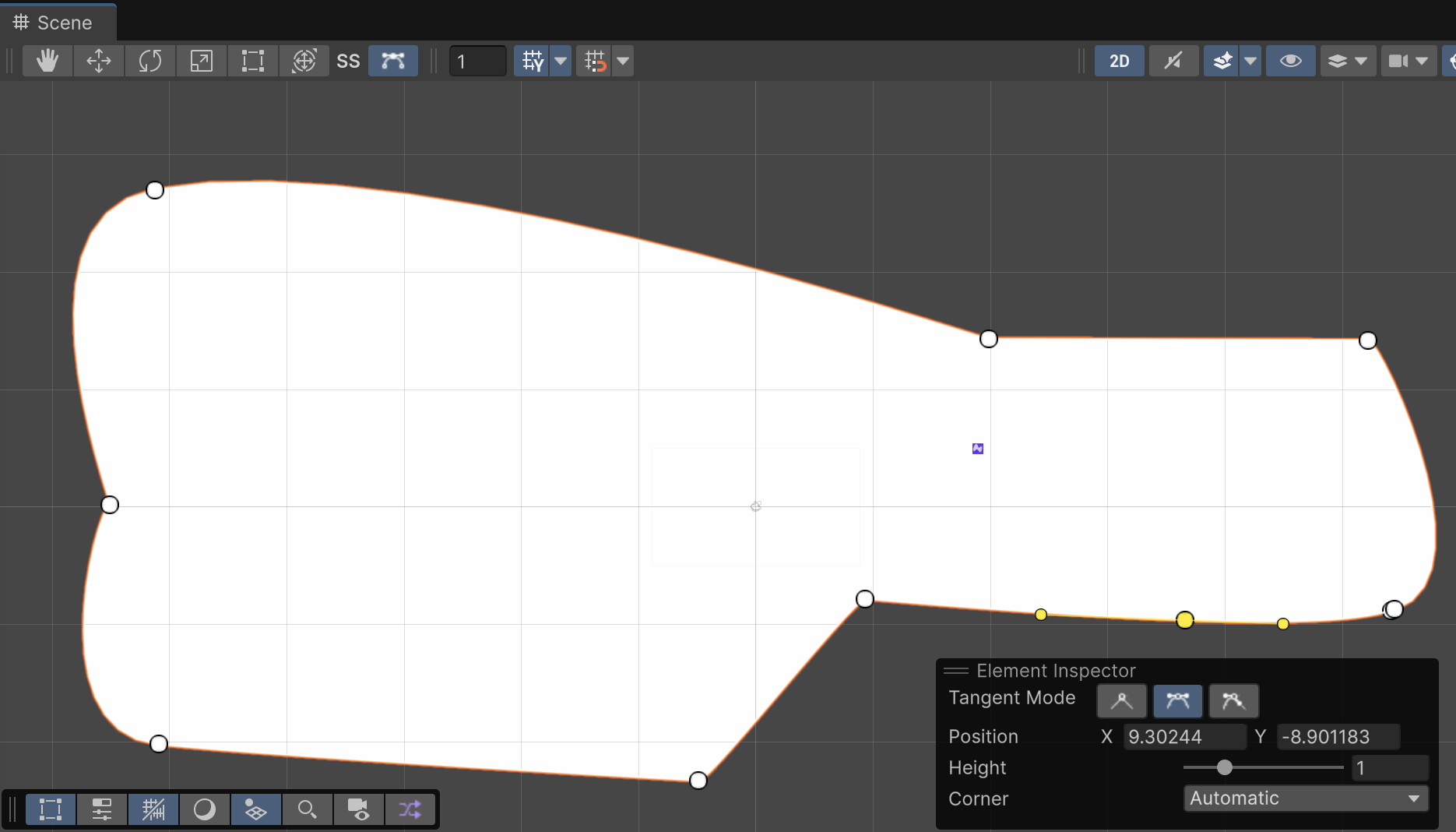1456x832 pixels.
Task: Set tangent mode to Linear
Action: [x=1121, y=701]
